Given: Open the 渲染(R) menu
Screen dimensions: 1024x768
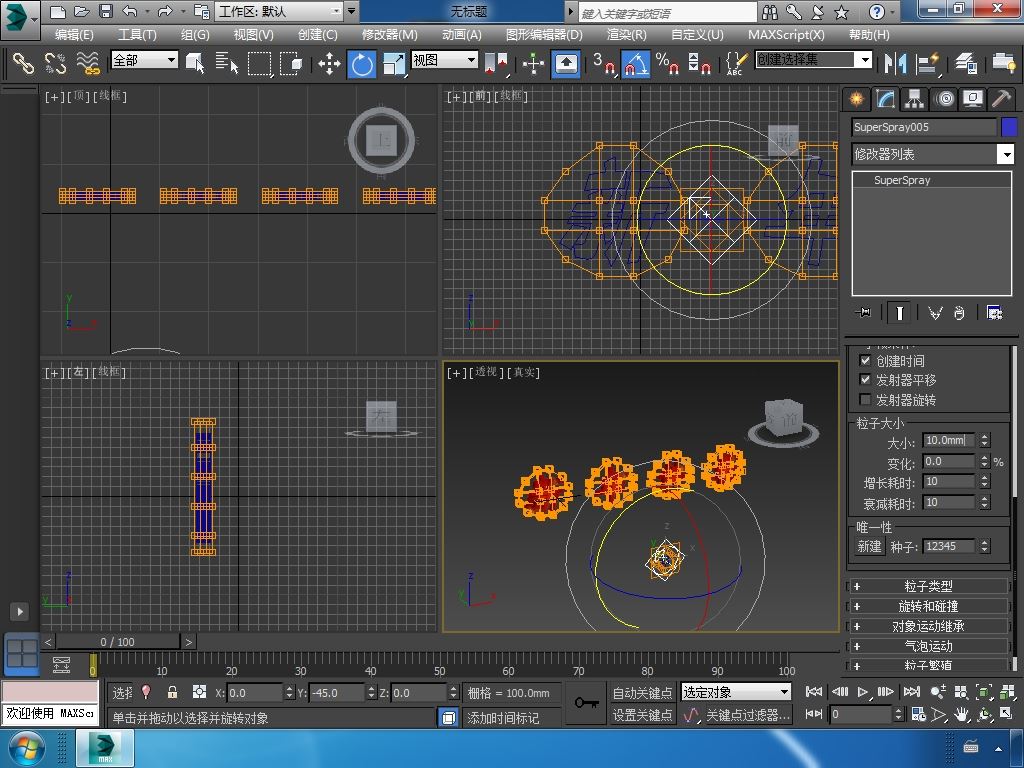Looking at the screenshot, I should coord(626,34).
